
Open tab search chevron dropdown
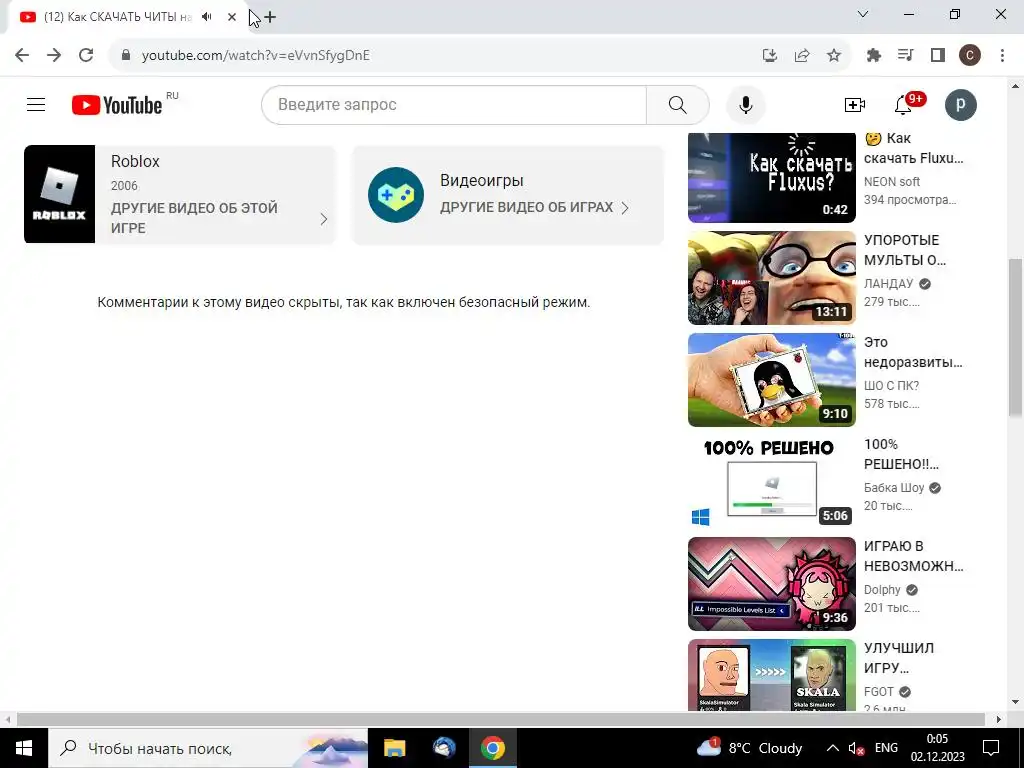pyautogui.click(x=863, y=14)
